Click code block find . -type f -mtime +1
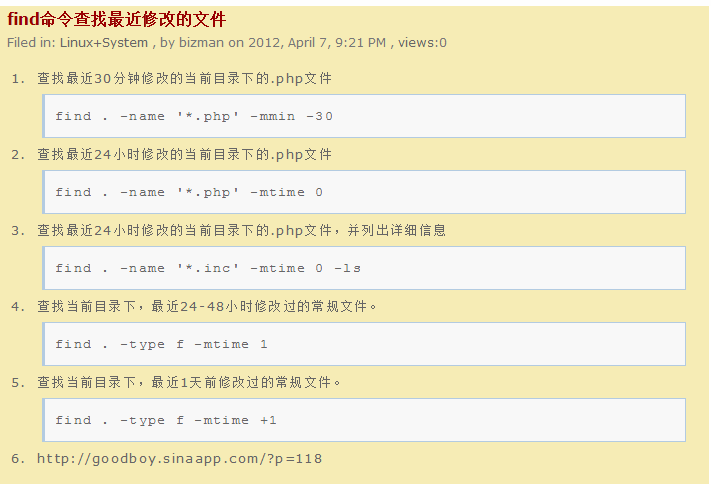 pos(364,420)
